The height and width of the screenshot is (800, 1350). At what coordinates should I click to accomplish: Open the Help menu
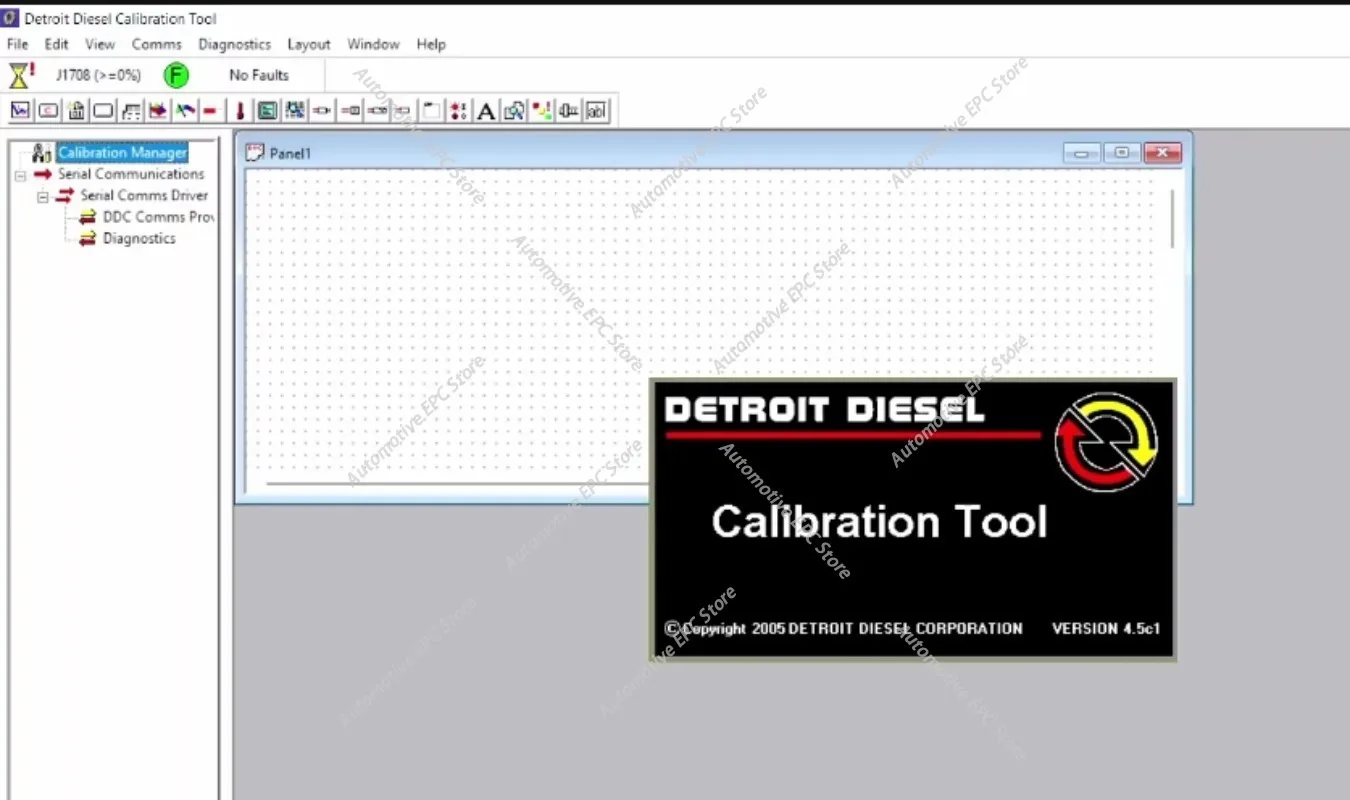pos(431,44)
